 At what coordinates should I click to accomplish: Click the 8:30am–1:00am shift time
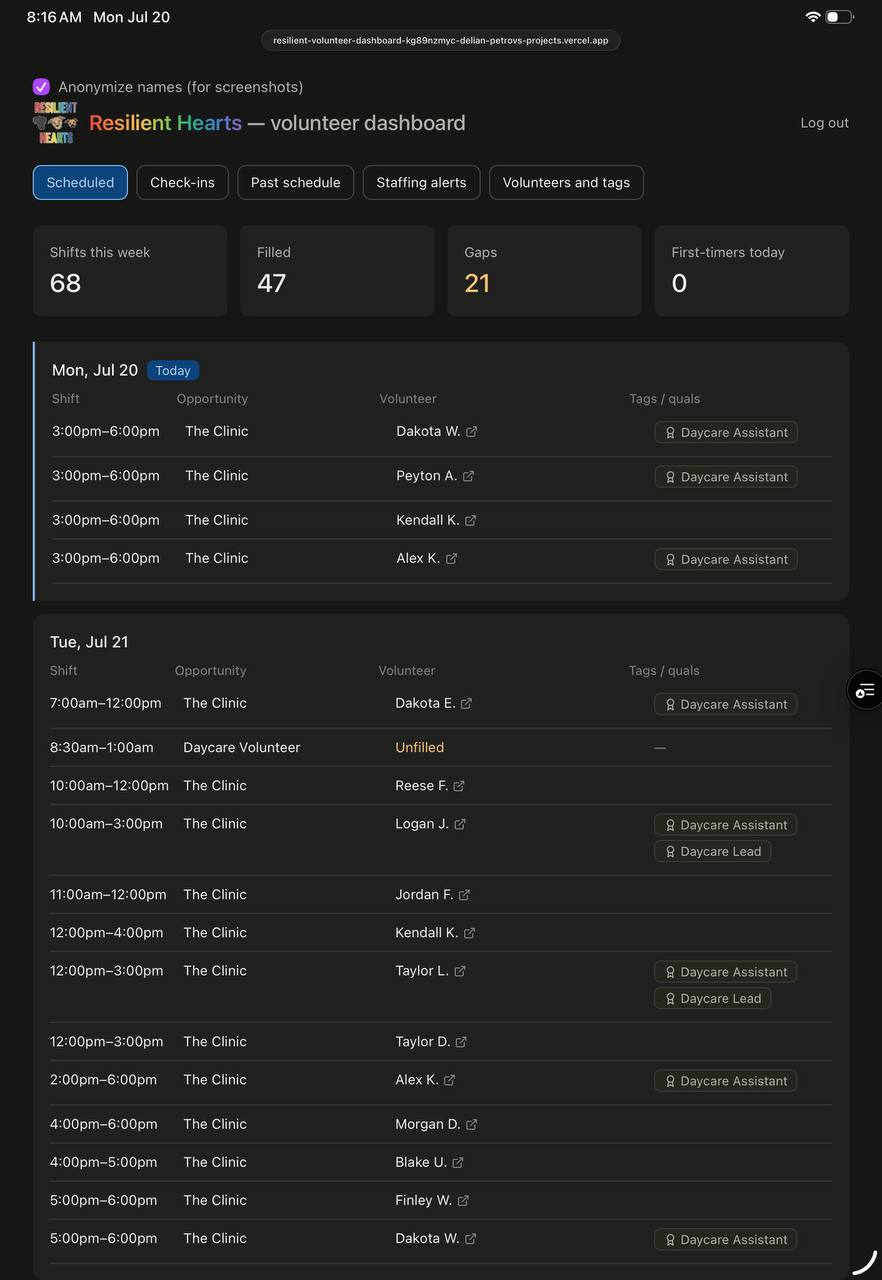[x=102, y=747]
